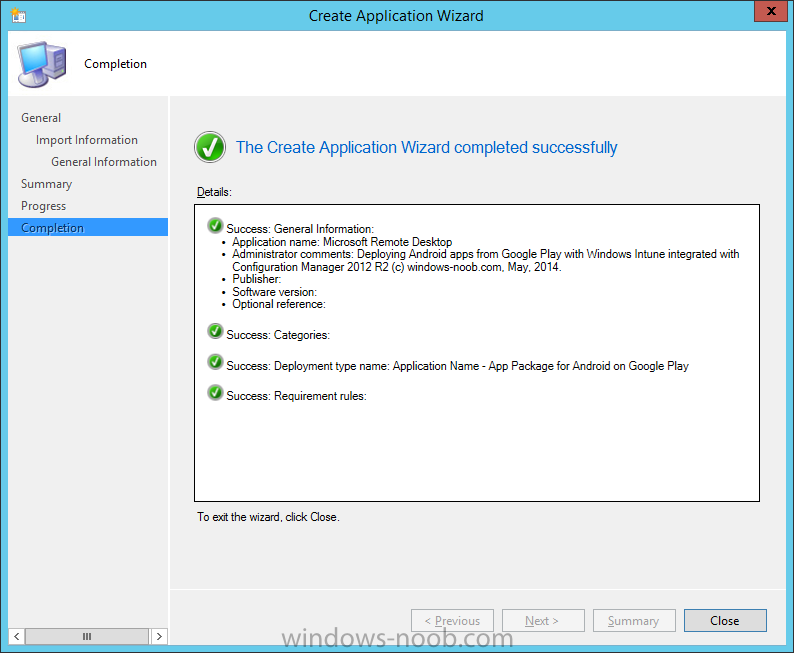Click the Close button to exit wizard
Image resolution: width=794 pixels, height=653 pixels.
pos(725,621)
